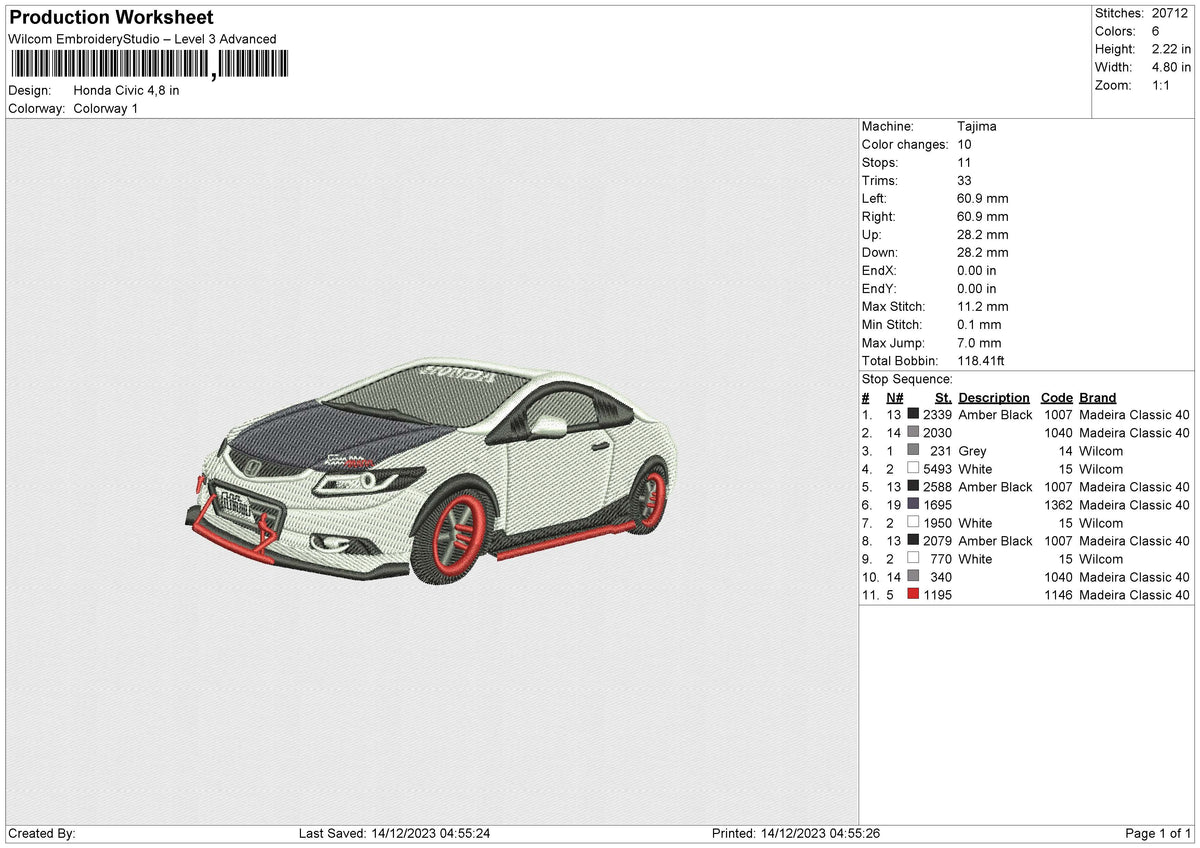Select the black swatch in stop row 1
Viewport: 1200px width, 848px height.
913,414
